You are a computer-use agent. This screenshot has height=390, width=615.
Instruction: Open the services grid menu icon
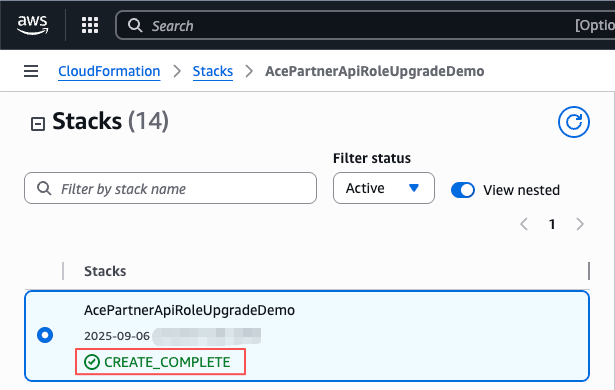point(90,25)
